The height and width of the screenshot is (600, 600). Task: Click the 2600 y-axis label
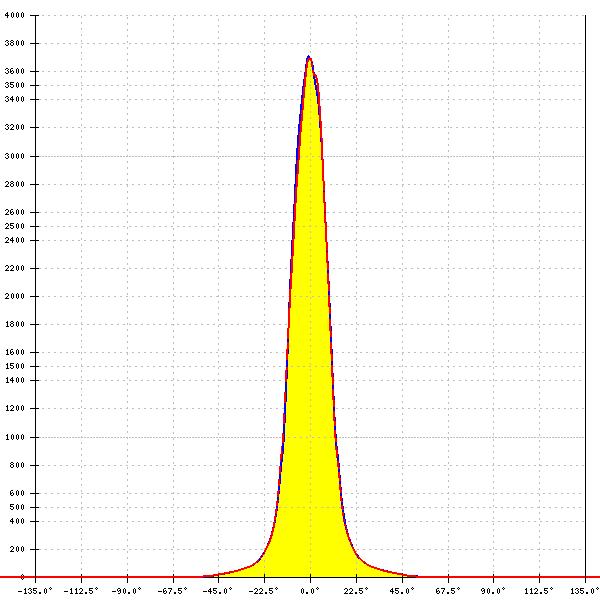pos(15,212)
